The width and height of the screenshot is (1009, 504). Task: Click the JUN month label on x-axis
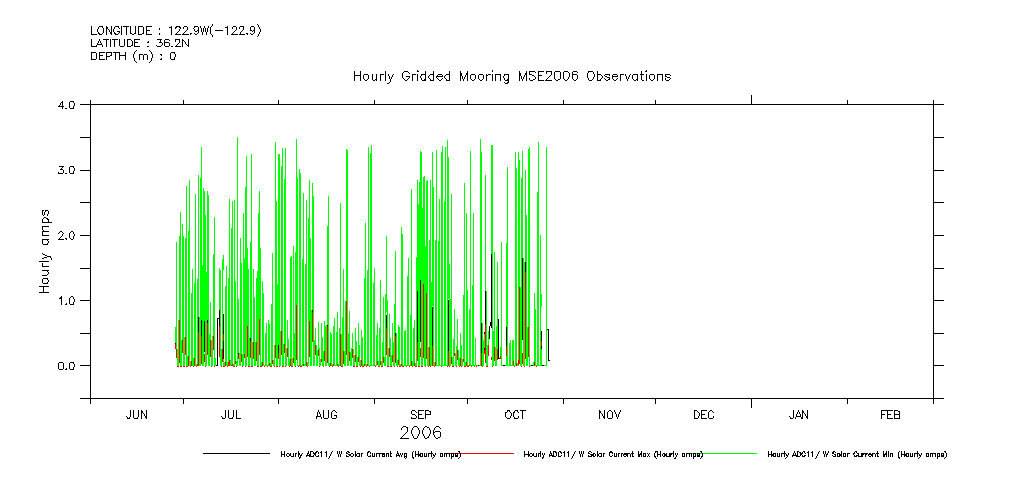pyautogui.click(x=136, y=414)
